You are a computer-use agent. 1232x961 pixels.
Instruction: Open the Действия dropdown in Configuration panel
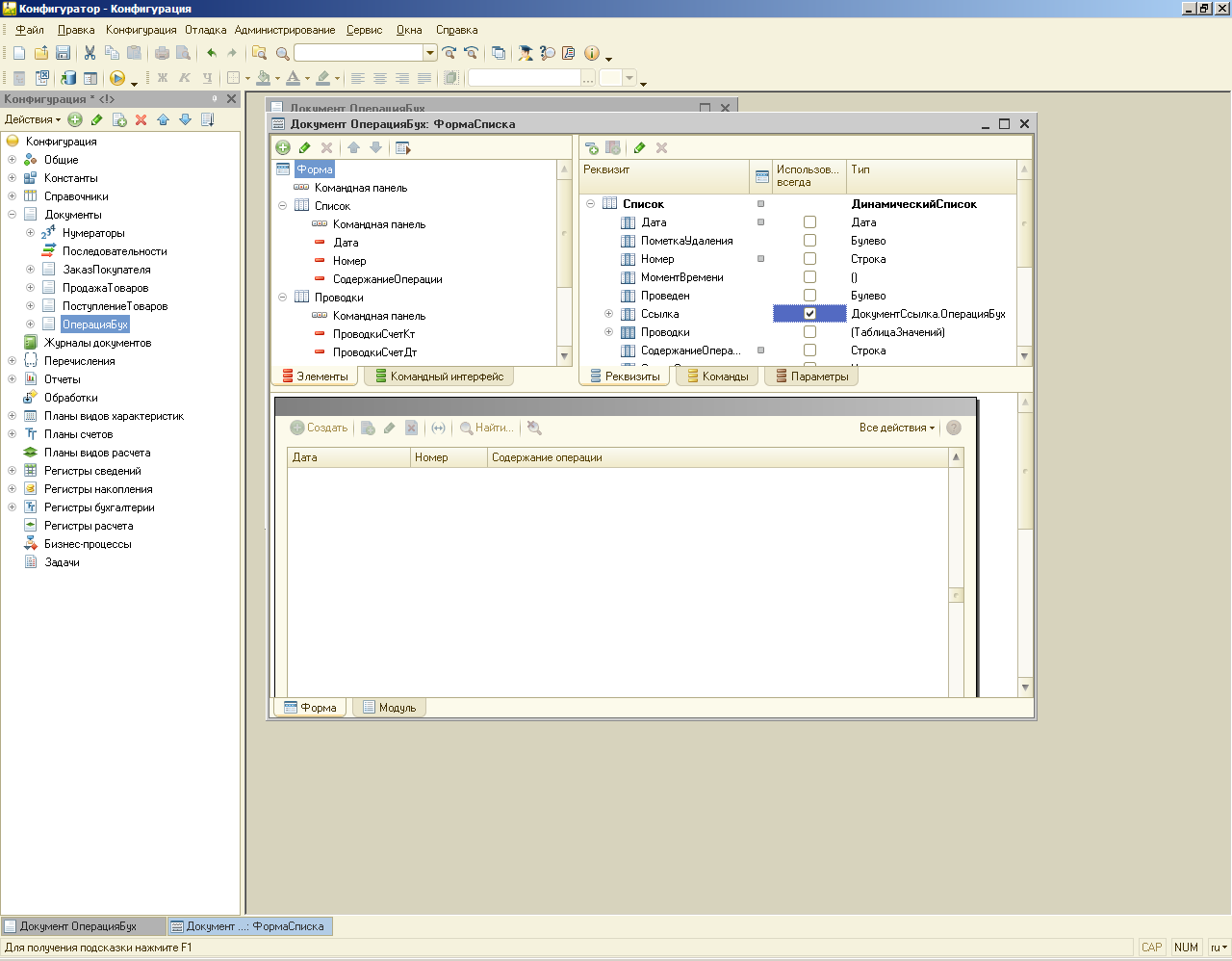click(33, 120)
